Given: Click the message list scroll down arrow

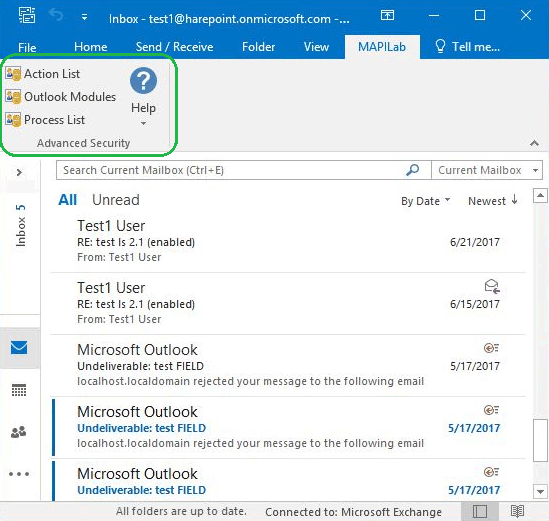Looking at the screenshot, I should click(x=540, y=491).
